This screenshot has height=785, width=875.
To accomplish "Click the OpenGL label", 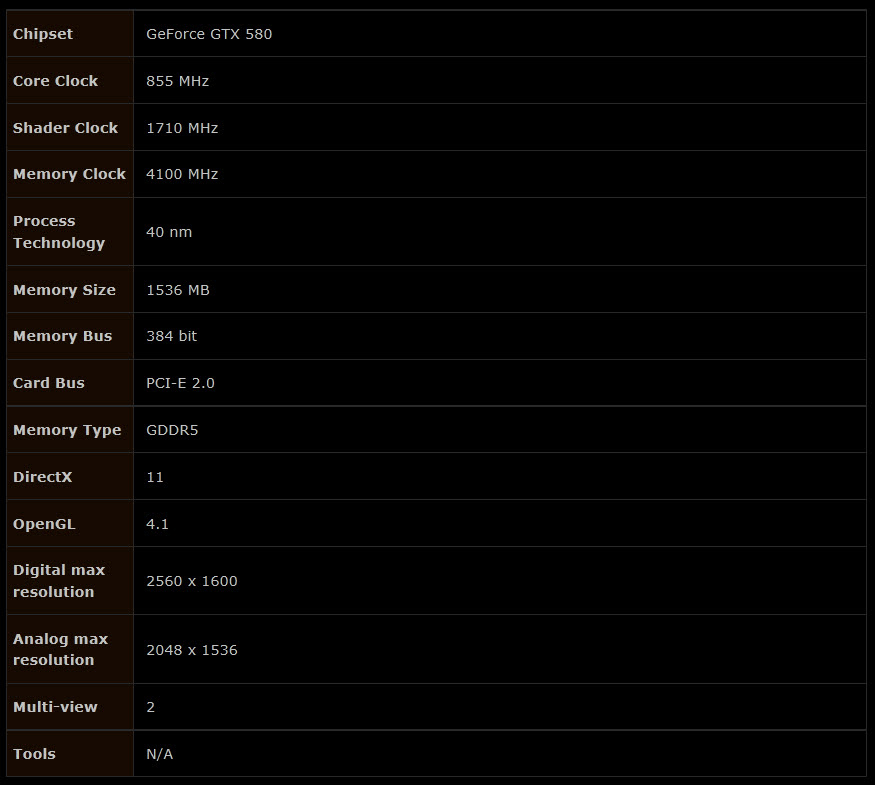I will (44, 524).
